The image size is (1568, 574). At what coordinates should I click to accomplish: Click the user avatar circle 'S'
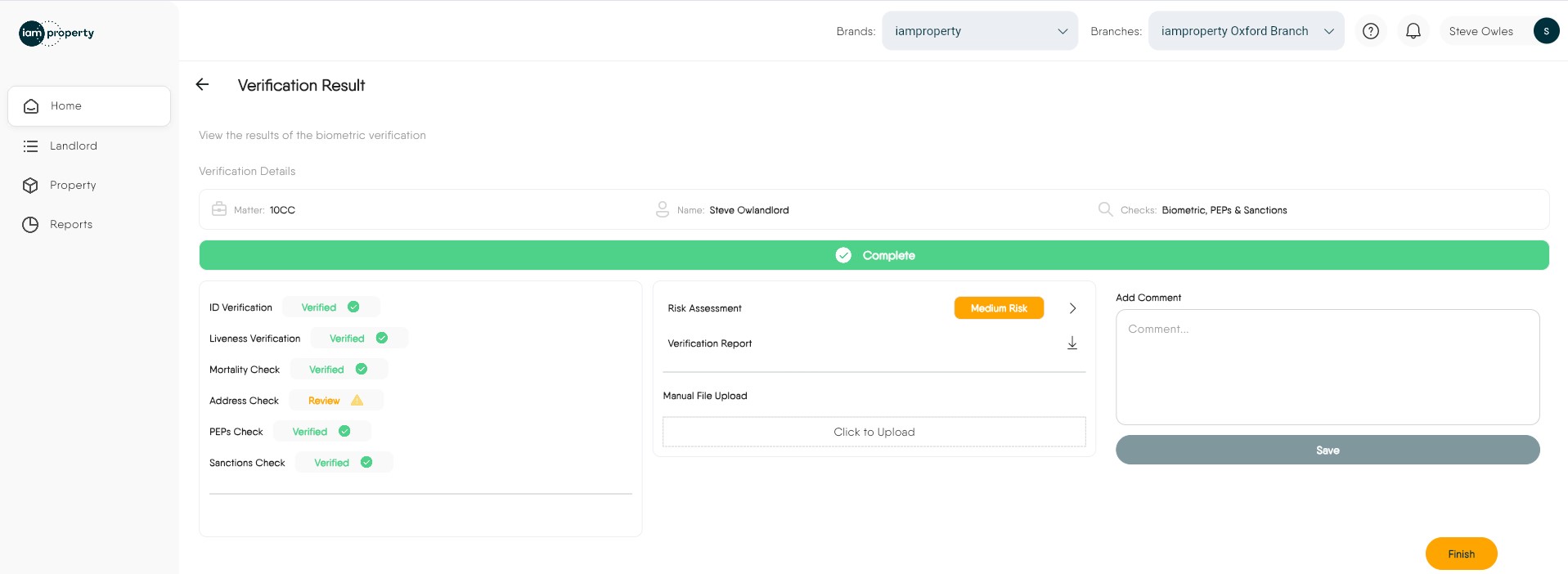click(1545, 31)
